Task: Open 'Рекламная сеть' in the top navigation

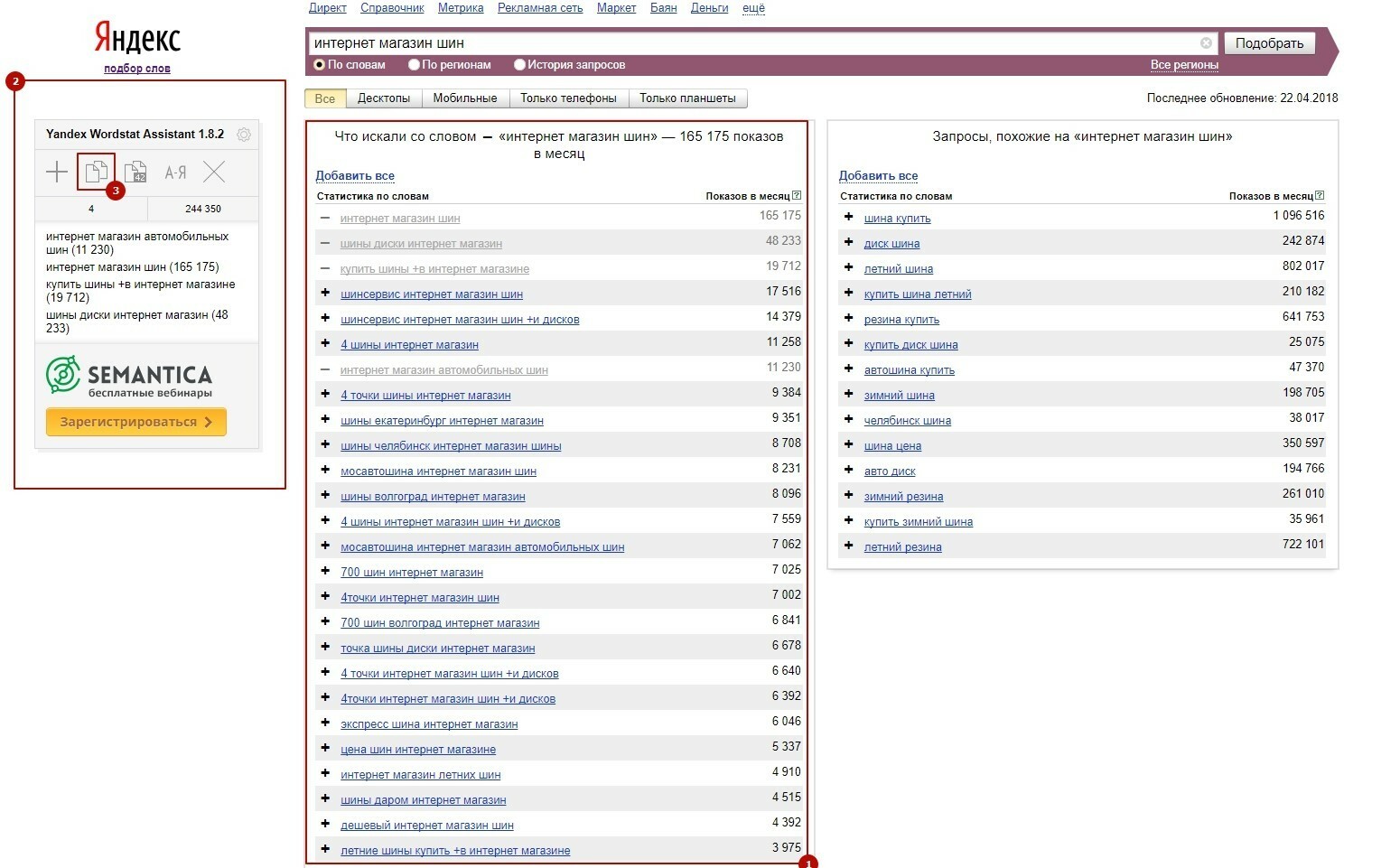Action: coord(540,7)
